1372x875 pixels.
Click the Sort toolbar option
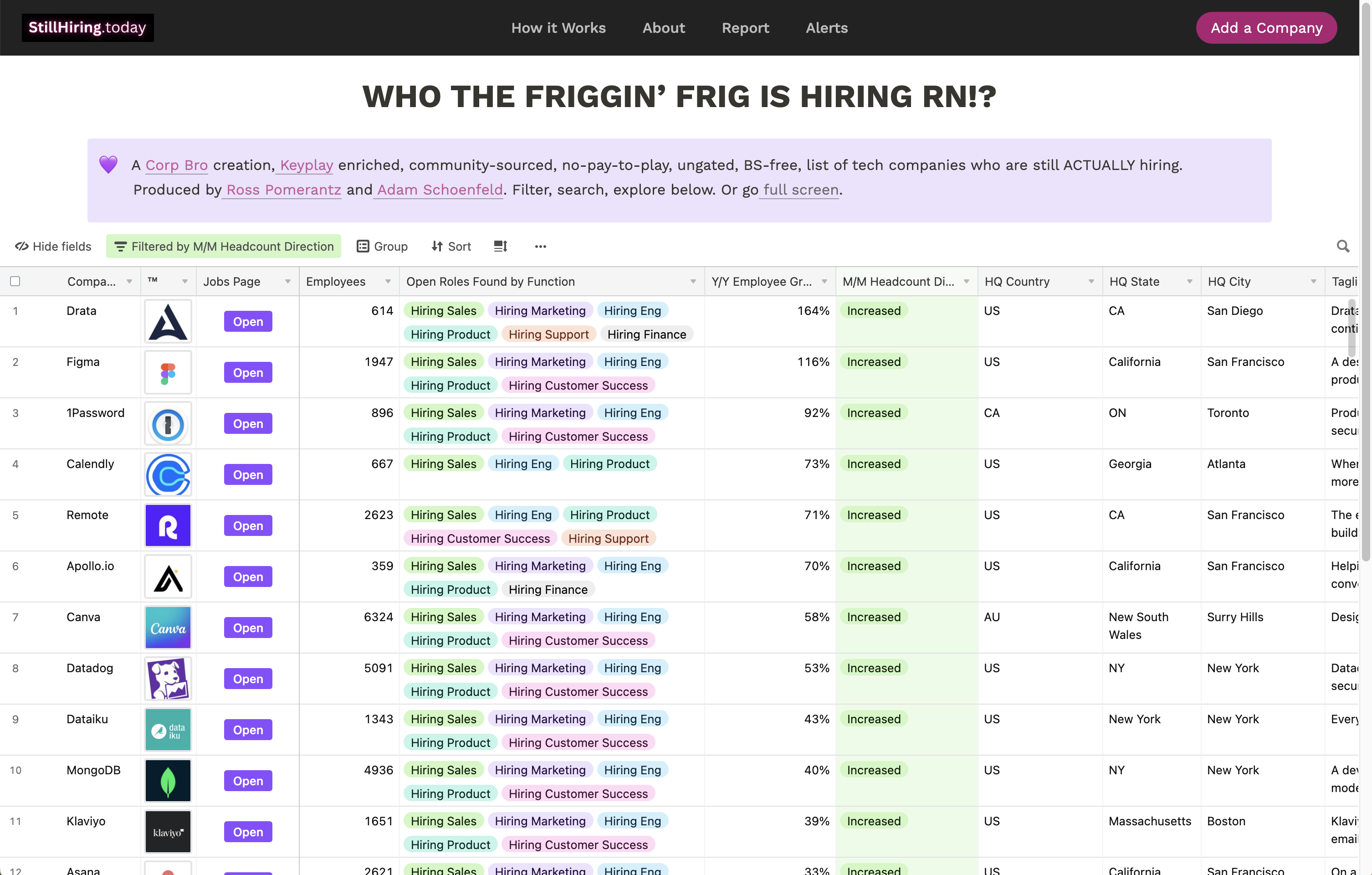coord(451,246)
